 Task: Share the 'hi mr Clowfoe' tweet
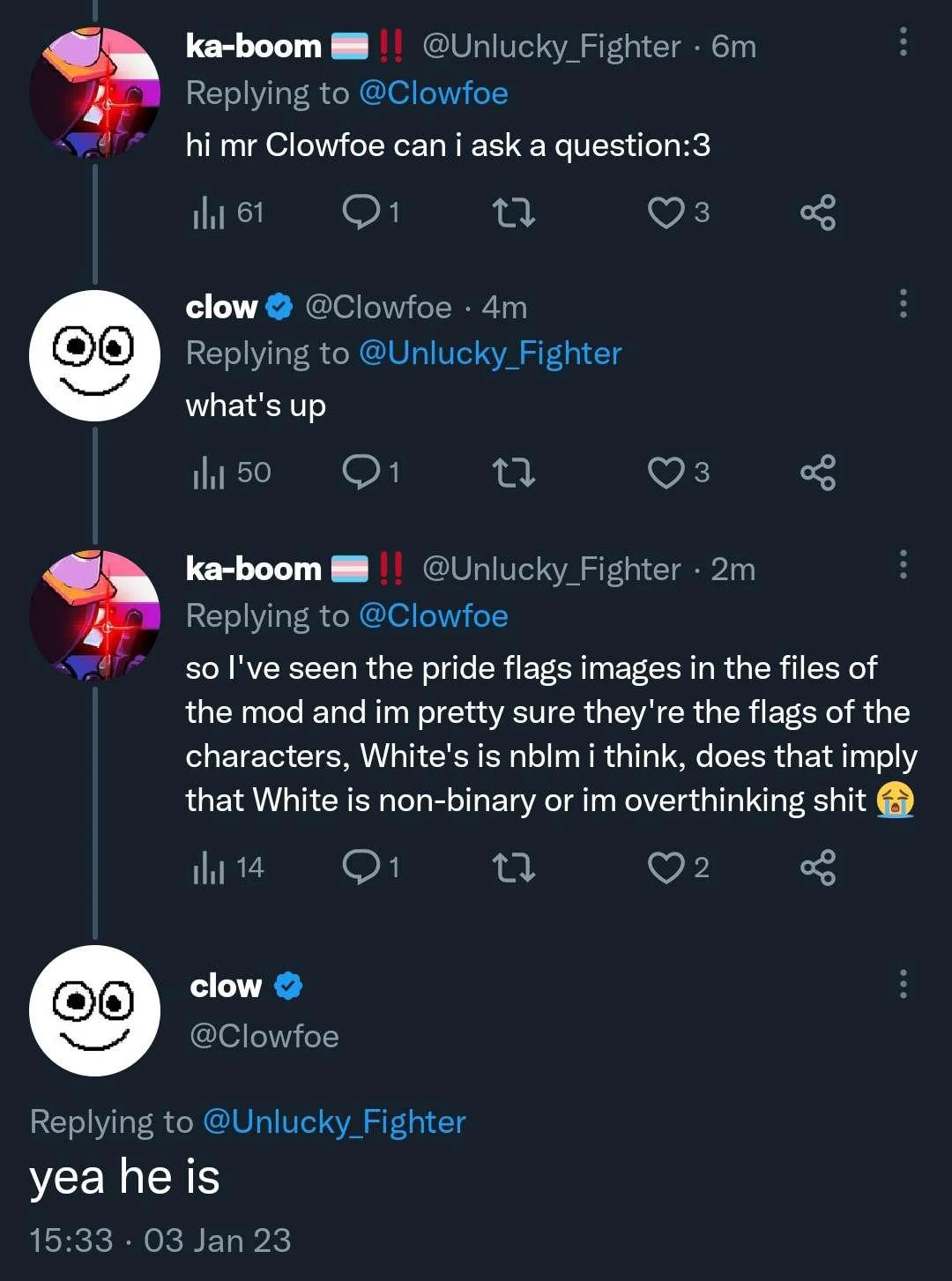(818, 213)
